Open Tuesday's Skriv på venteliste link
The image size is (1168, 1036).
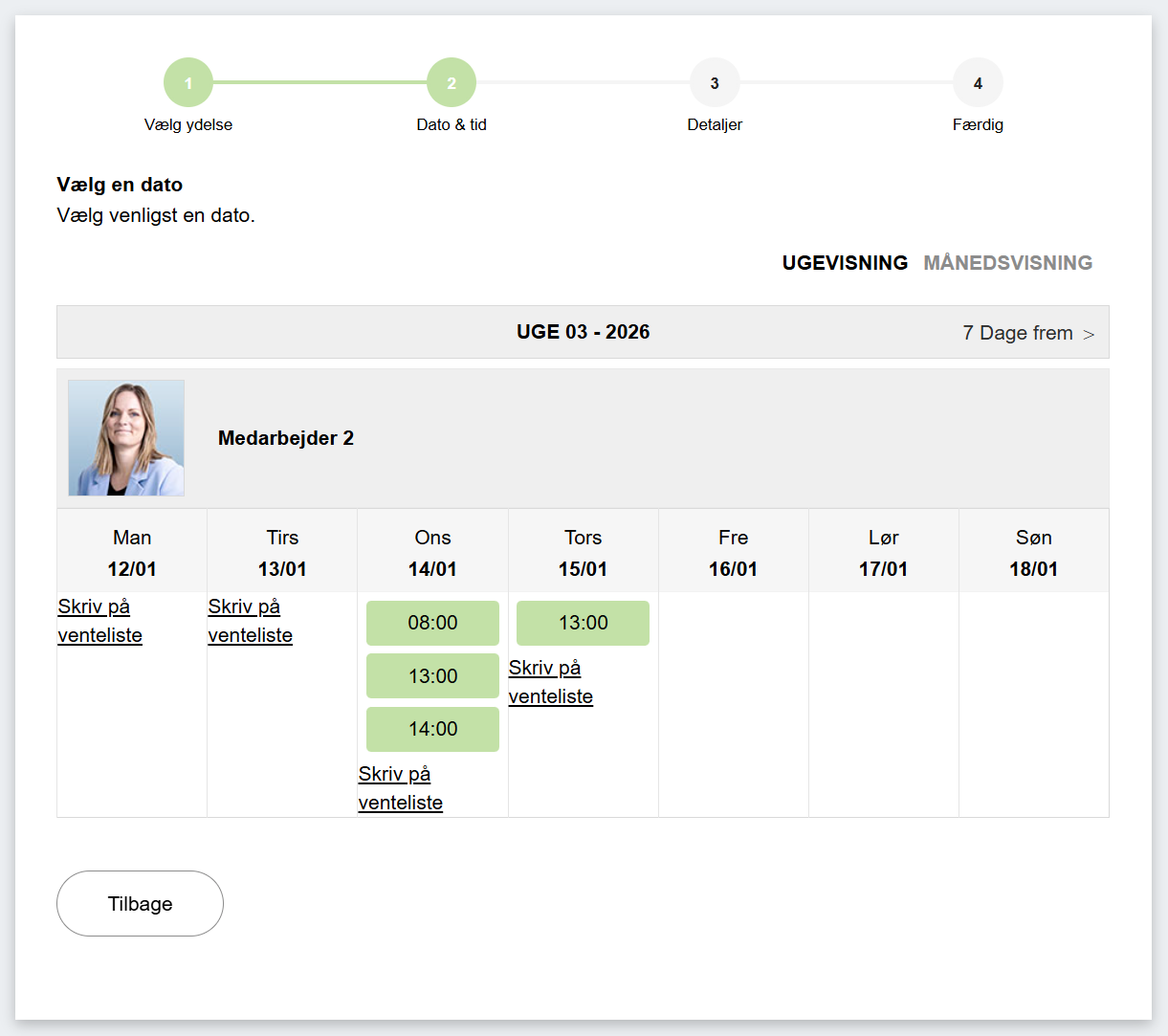[250, 621]
